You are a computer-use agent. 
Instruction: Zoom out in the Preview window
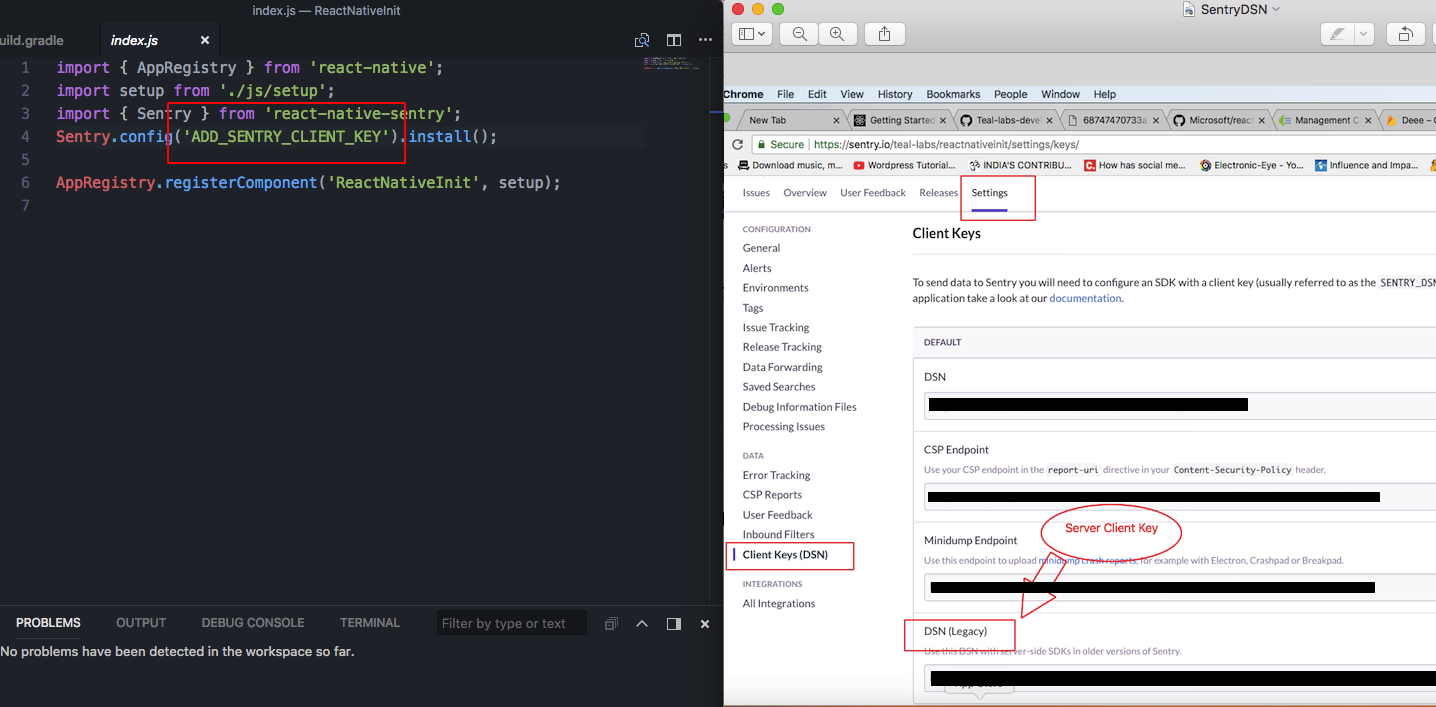point(800,34)
